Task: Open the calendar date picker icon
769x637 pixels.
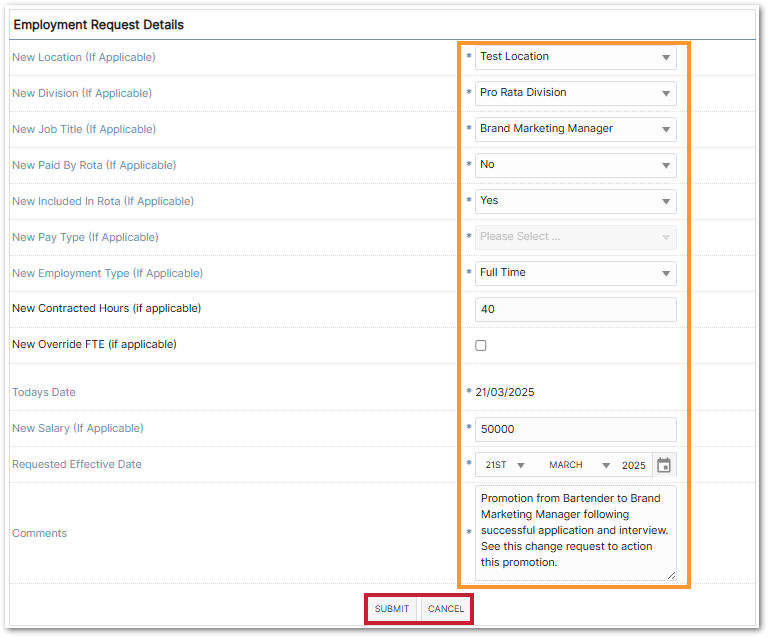Action: (x=664, y=465)
